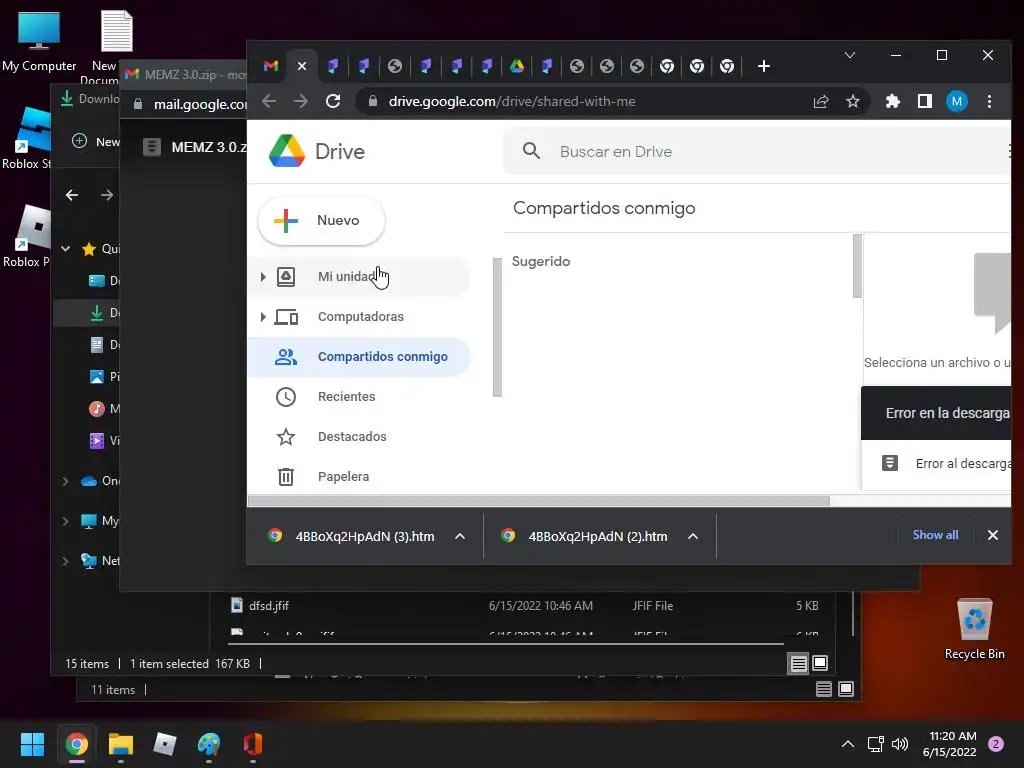Open options arrow for 4BBoXq2HpAdN (3).htm

tap(460, 536)
